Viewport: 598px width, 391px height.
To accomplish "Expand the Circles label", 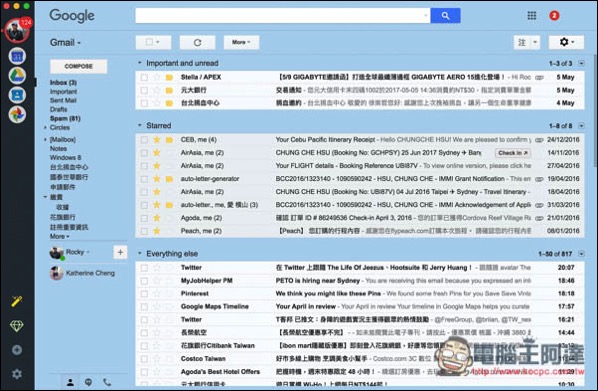I will pyautogui.click(x=45, y=127).
